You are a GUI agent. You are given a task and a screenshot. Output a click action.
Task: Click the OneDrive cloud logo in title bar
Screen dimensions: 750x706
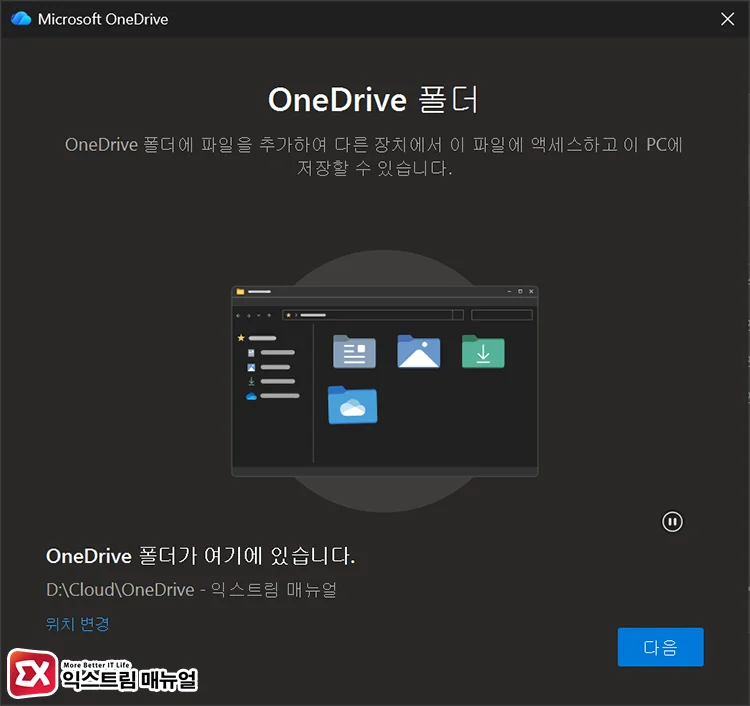pyautogui.click(x=21, y=19)
